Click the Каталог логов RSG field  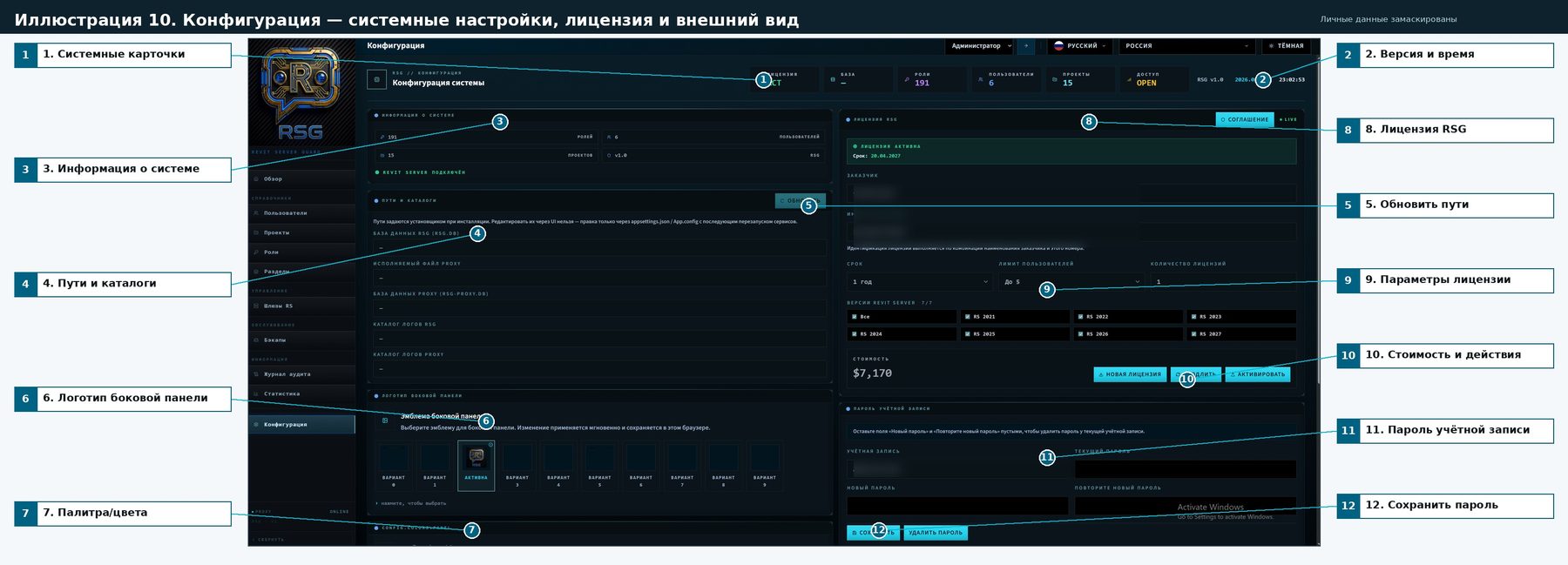pos(599,339)
